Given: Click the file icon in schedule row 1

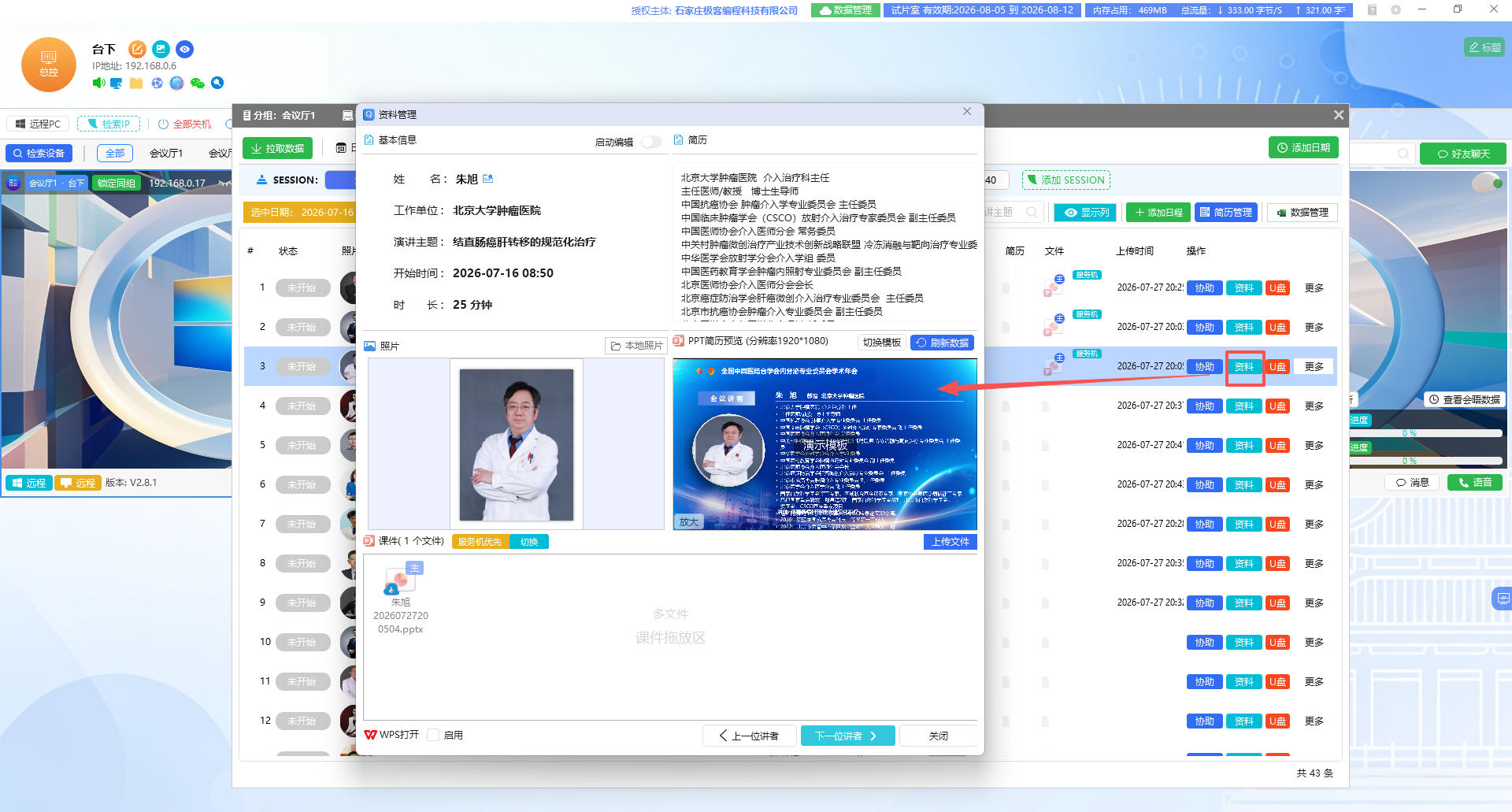Looking at the screenshot, I should 1054,287.
